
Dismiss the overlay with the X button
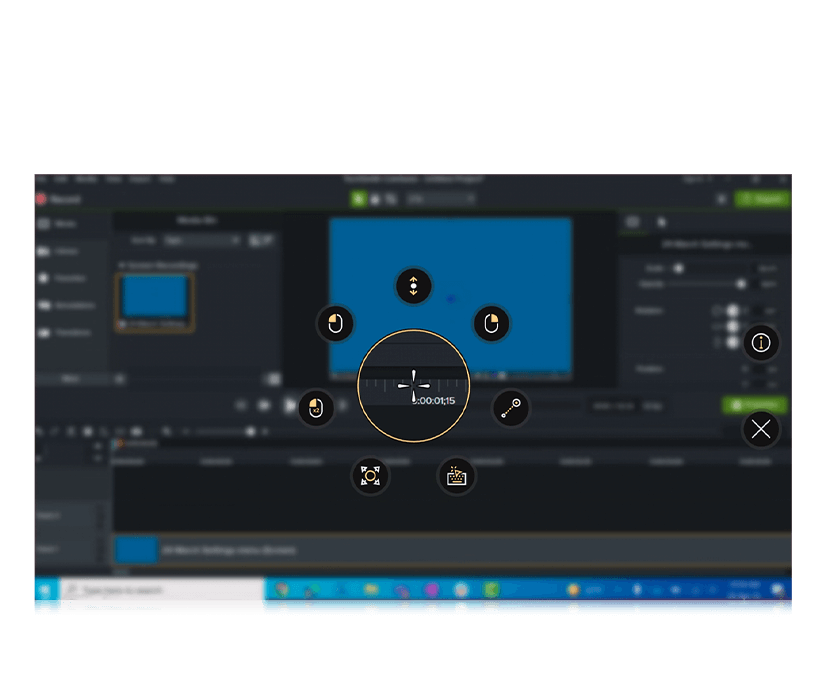tap(760, 429)
